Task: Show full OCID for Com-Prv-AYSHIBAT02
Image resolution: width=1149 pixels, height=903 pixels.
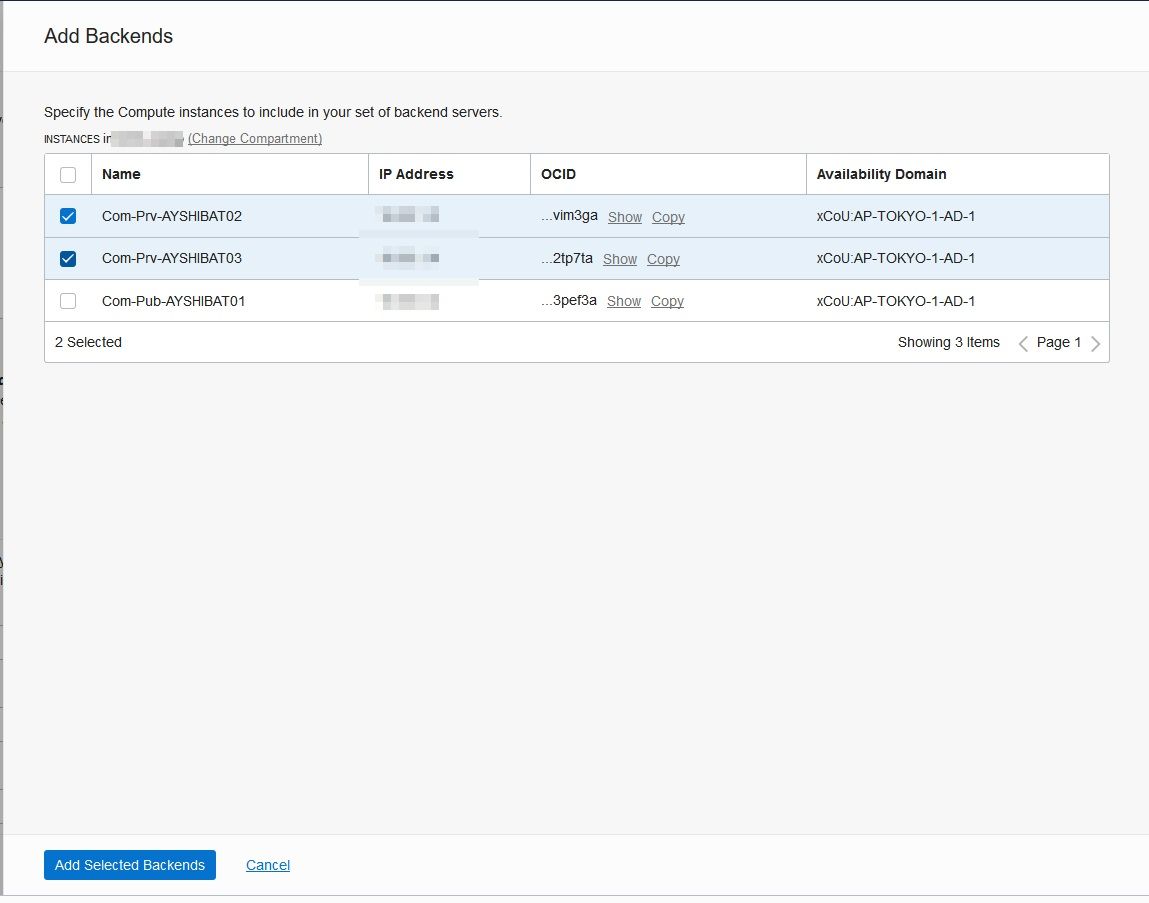Action: 625,217
